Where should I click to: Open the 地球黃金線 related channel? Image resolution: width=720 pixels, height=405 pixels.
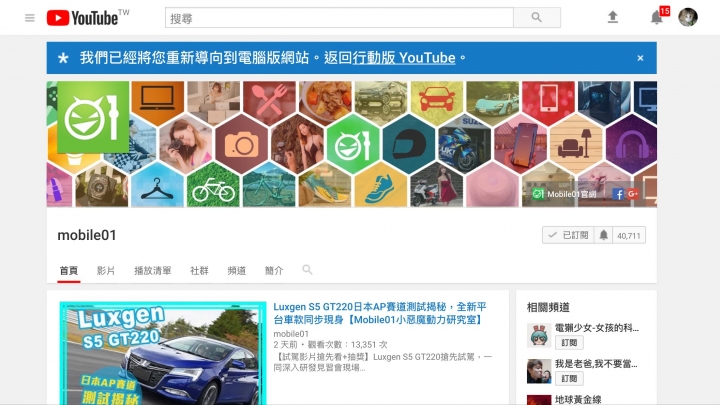(x=578, y=399)
